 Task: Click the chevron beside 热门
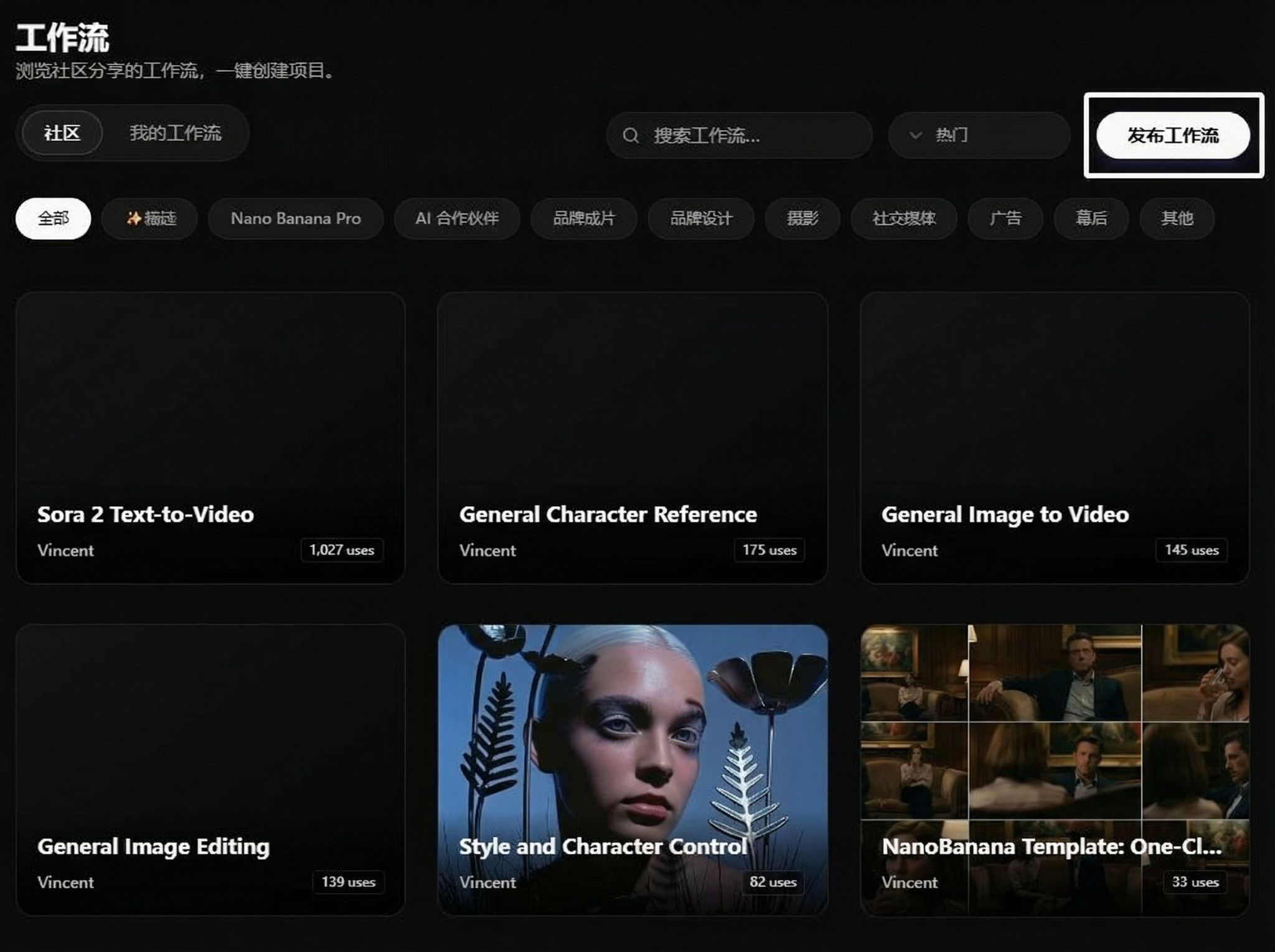[915, 135]
